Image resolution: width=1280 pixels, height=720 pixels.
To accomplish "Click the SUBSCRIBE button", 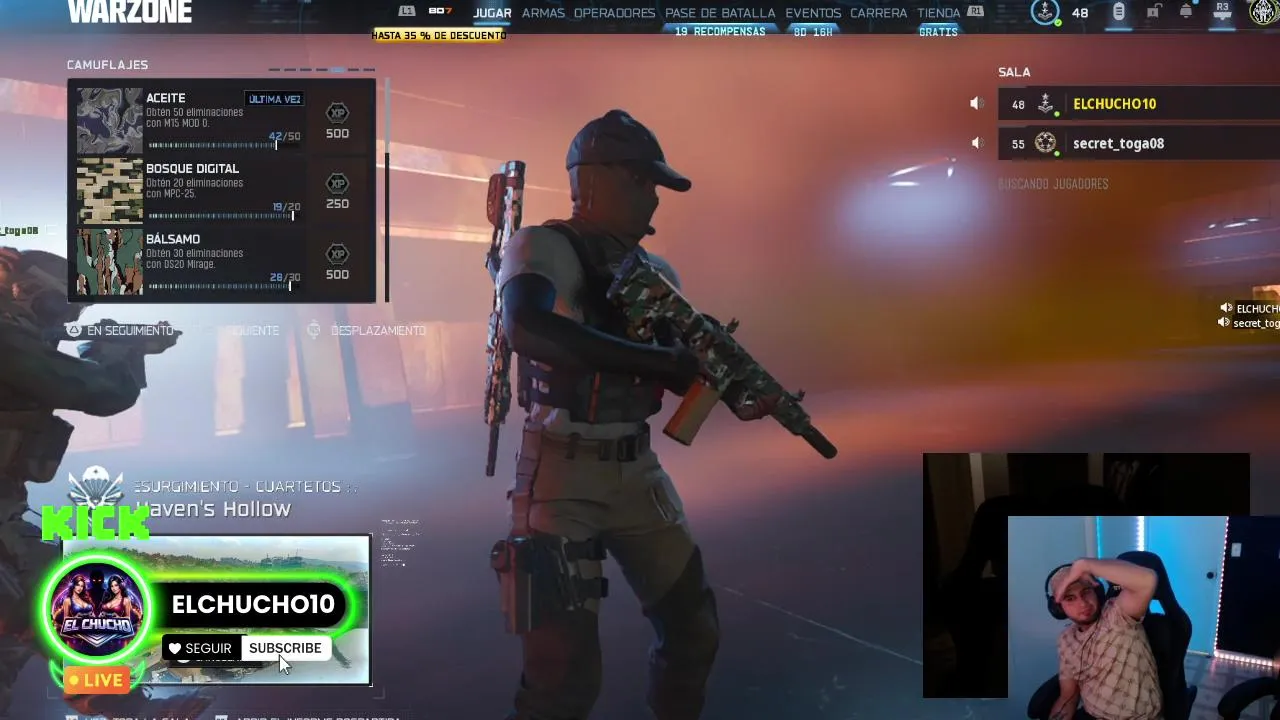I will point(285,648).
